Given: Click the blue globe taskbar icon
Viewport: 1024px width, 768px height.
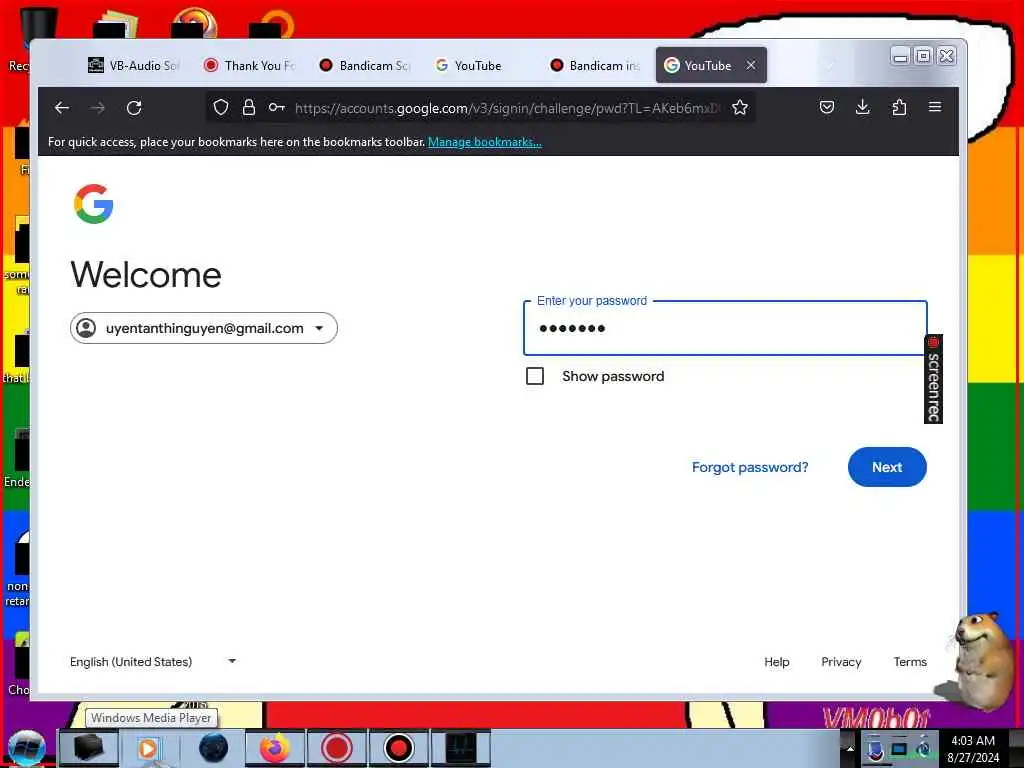Looking at the screenshot, I should (x=213, y=748).
